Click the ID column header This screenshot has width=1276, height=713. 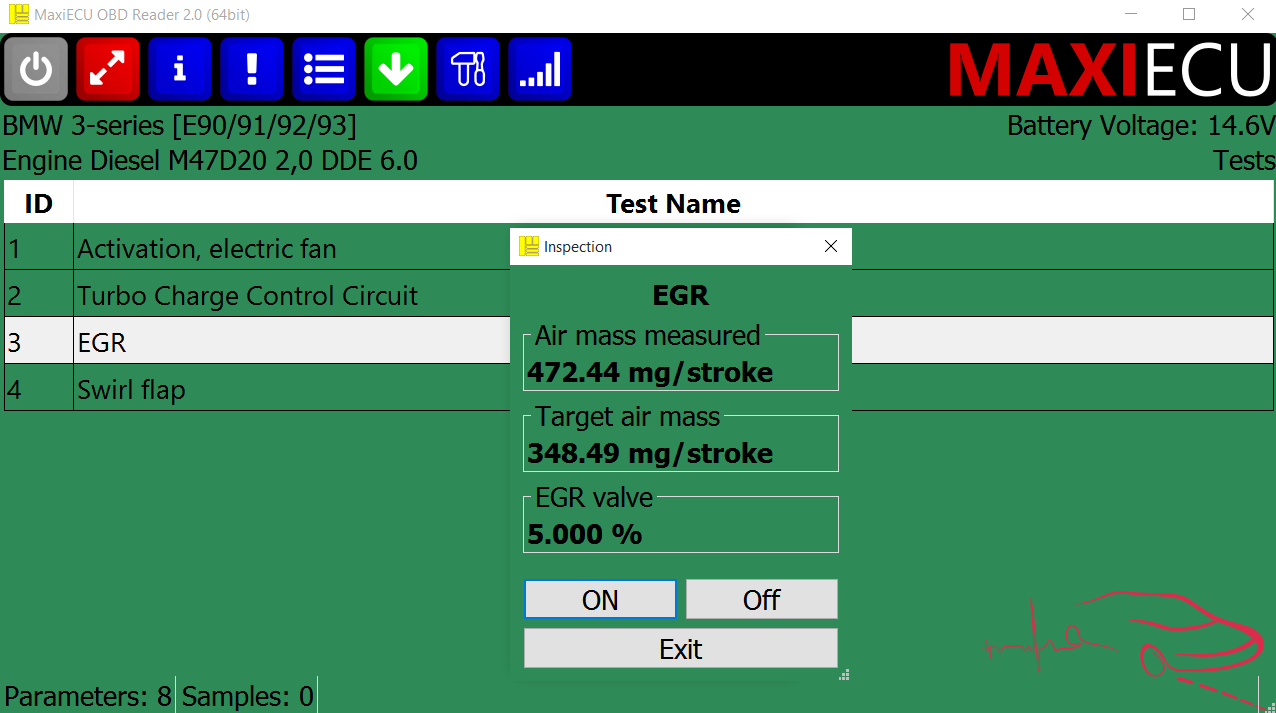(x=38, y=203)
